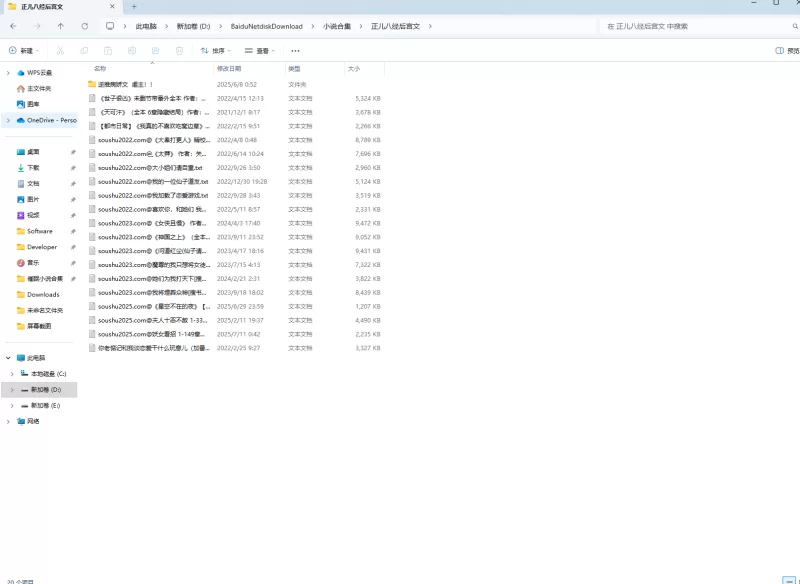Click the monitor icon in address bar
This screenshot has height=584, width=800.
tap(110, 26)
